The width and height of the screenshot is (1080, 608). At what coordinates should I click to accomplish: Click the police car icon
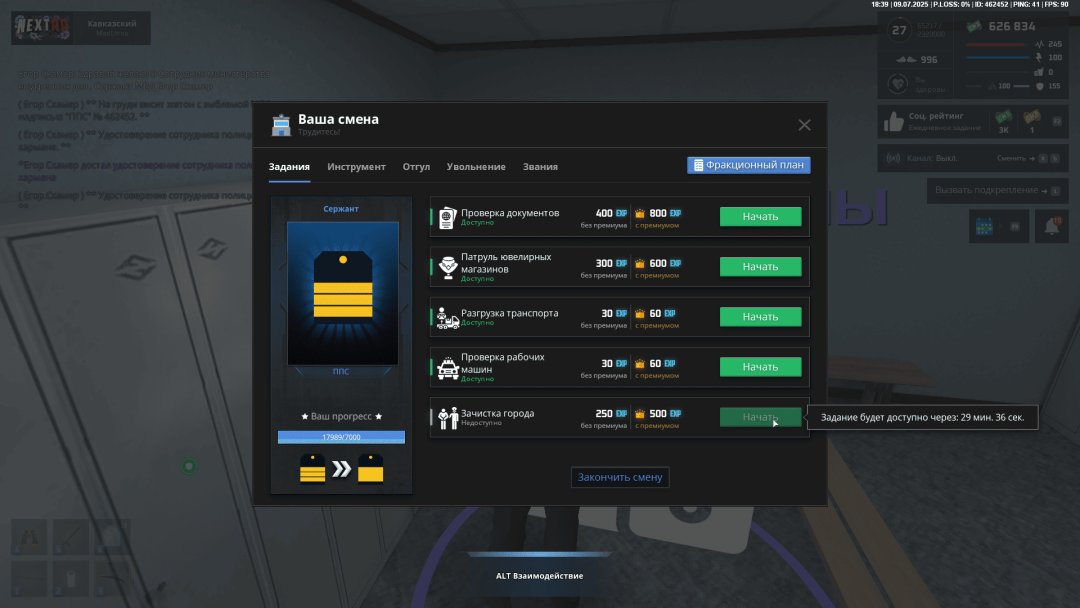click(x=448, y=368)
